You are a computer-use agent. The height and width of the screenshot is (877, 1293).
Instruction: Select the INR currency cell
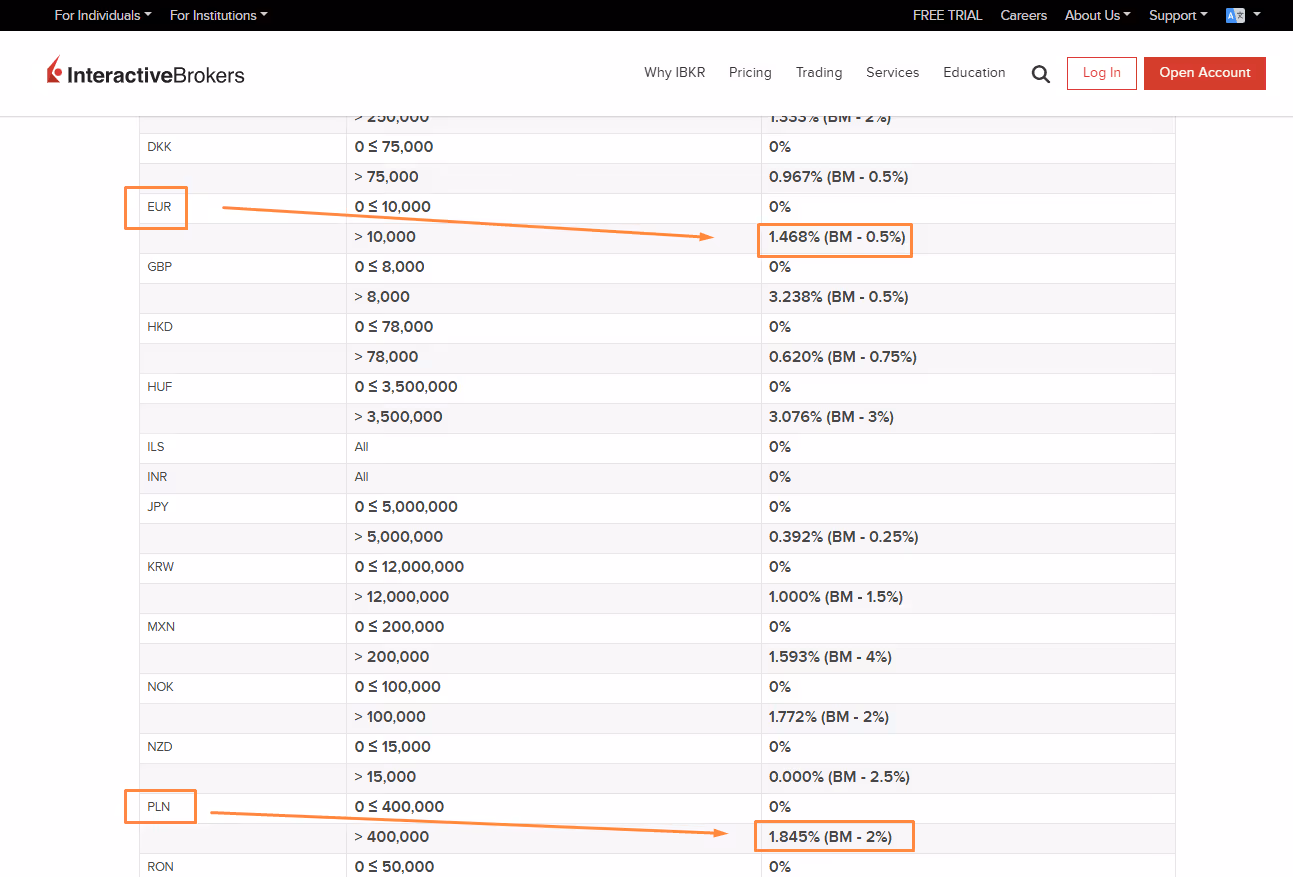tap(243, 477)
